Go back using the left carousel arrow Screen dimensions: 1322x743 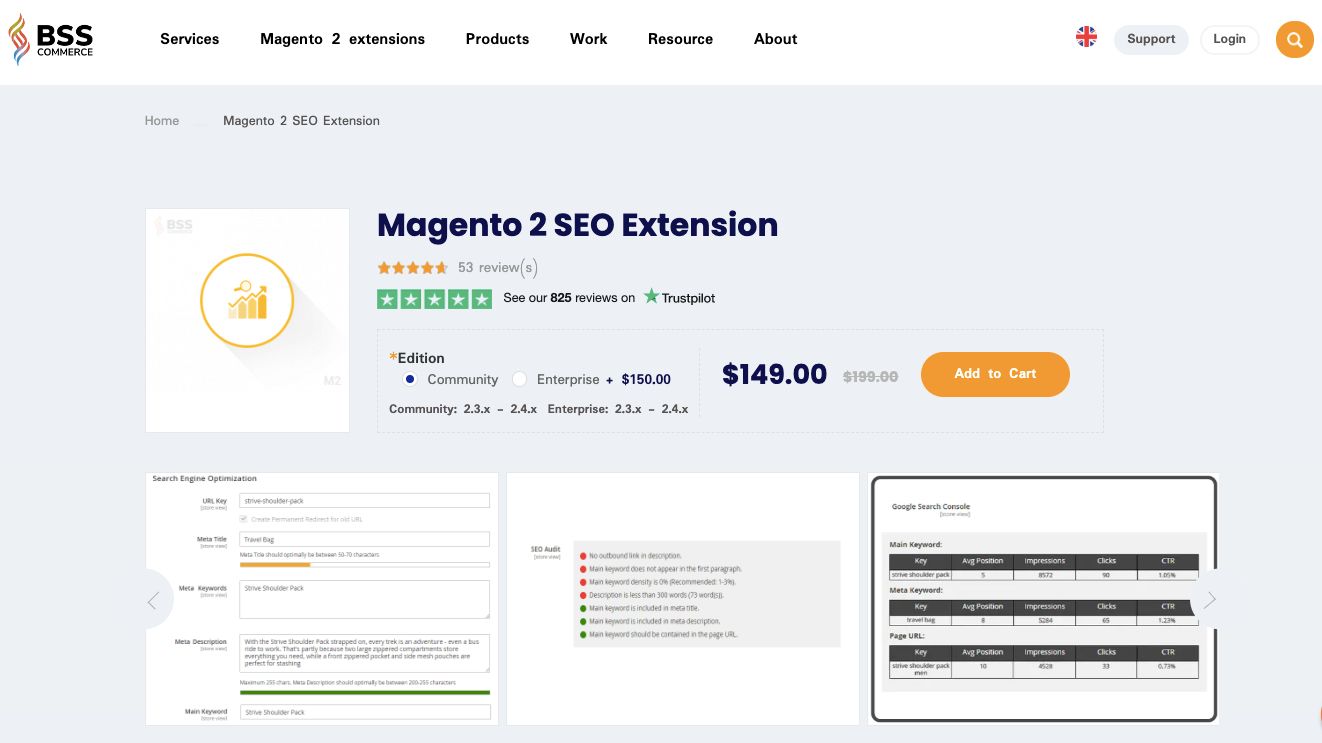click(x=153, y=599)
